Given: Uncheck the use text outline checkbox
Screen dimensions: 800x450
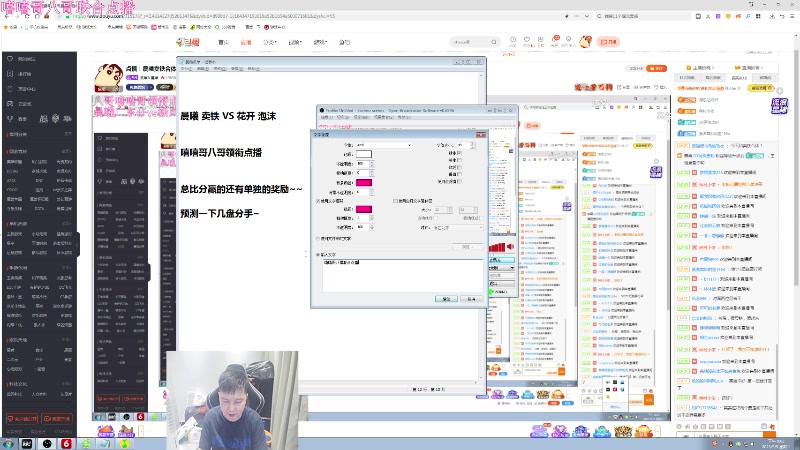Looking at the screenshot, I should click(318, 201).
